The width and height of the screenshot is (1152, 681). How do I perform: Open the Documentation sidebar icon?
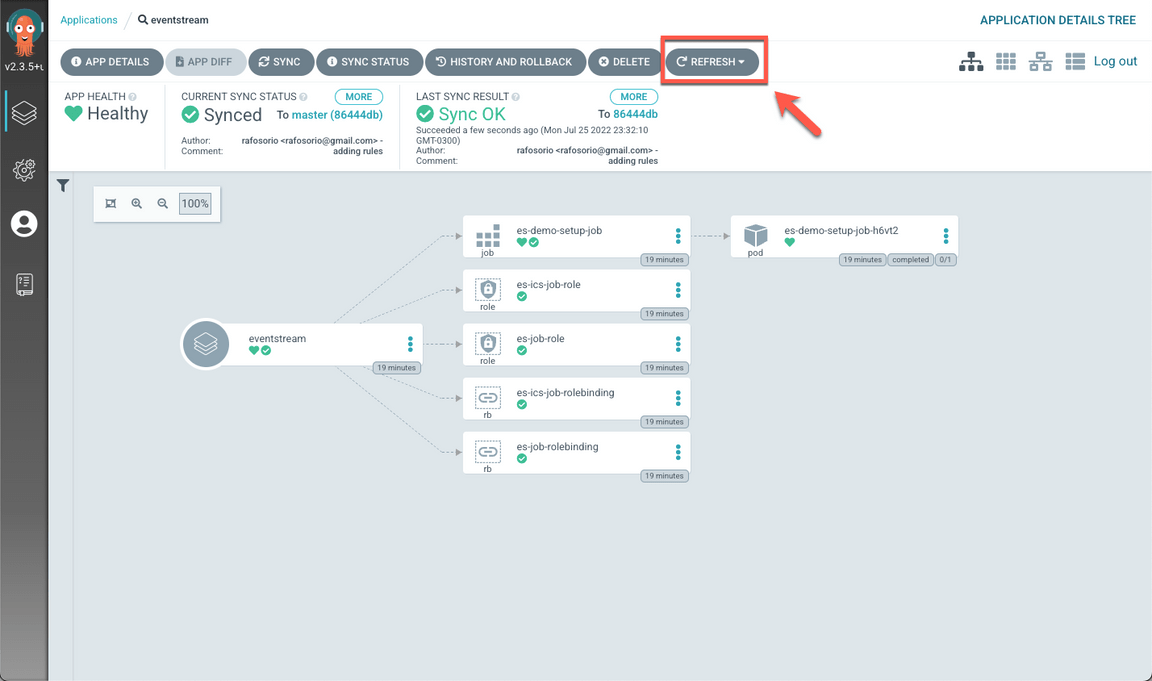pyautogui.click(x=24, y=284)
